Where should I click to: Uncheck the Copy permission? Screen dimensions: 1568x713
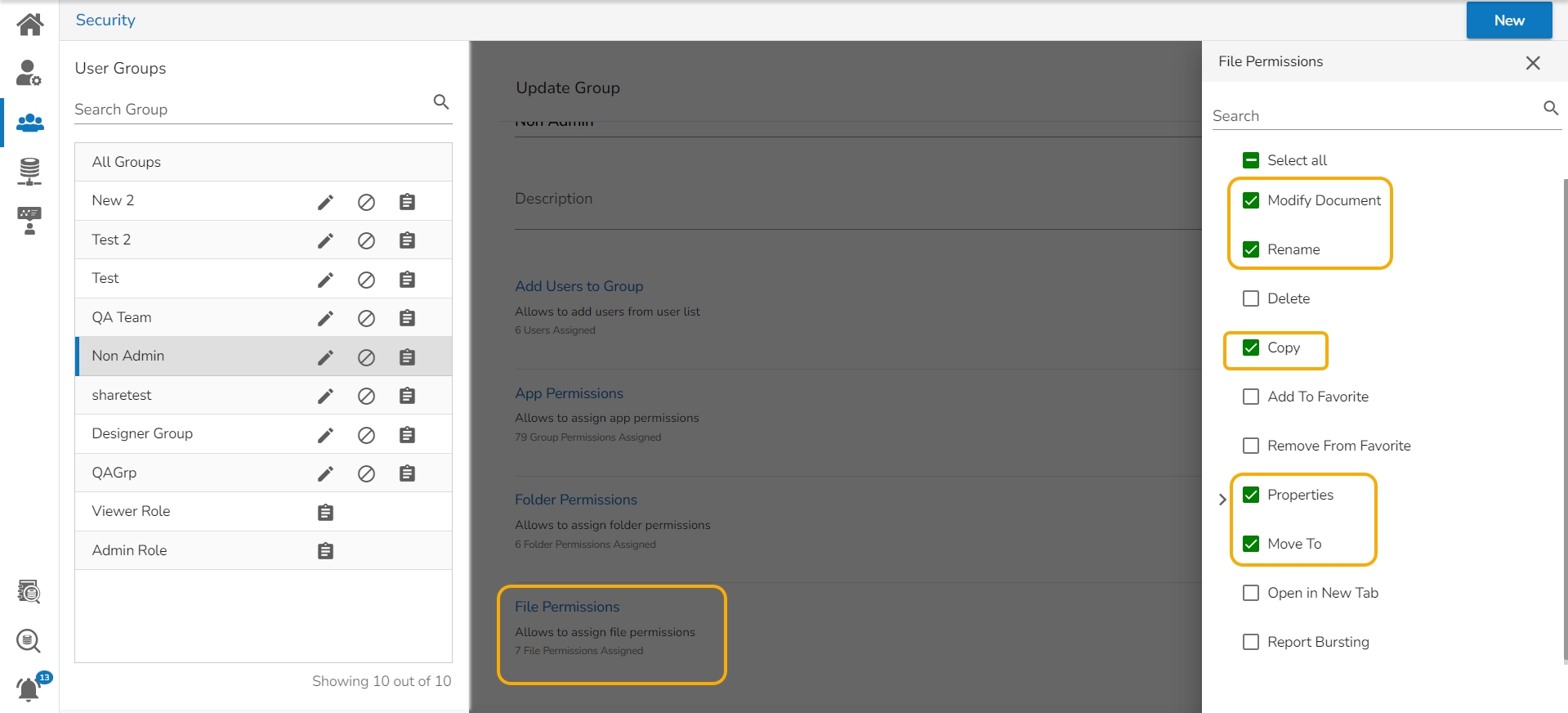(1251, 348)
